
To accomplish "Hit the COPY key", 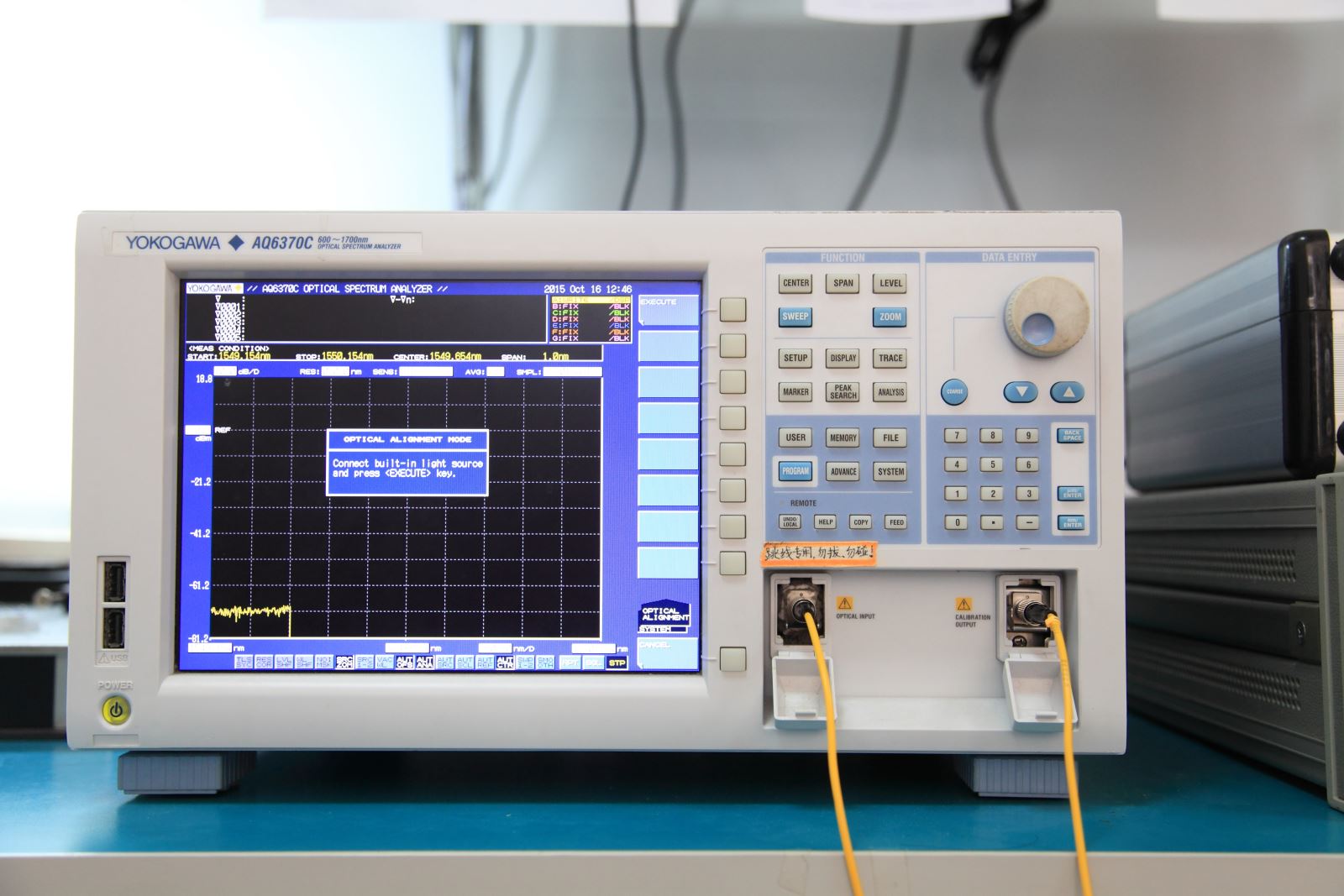I will coord(861,522).
